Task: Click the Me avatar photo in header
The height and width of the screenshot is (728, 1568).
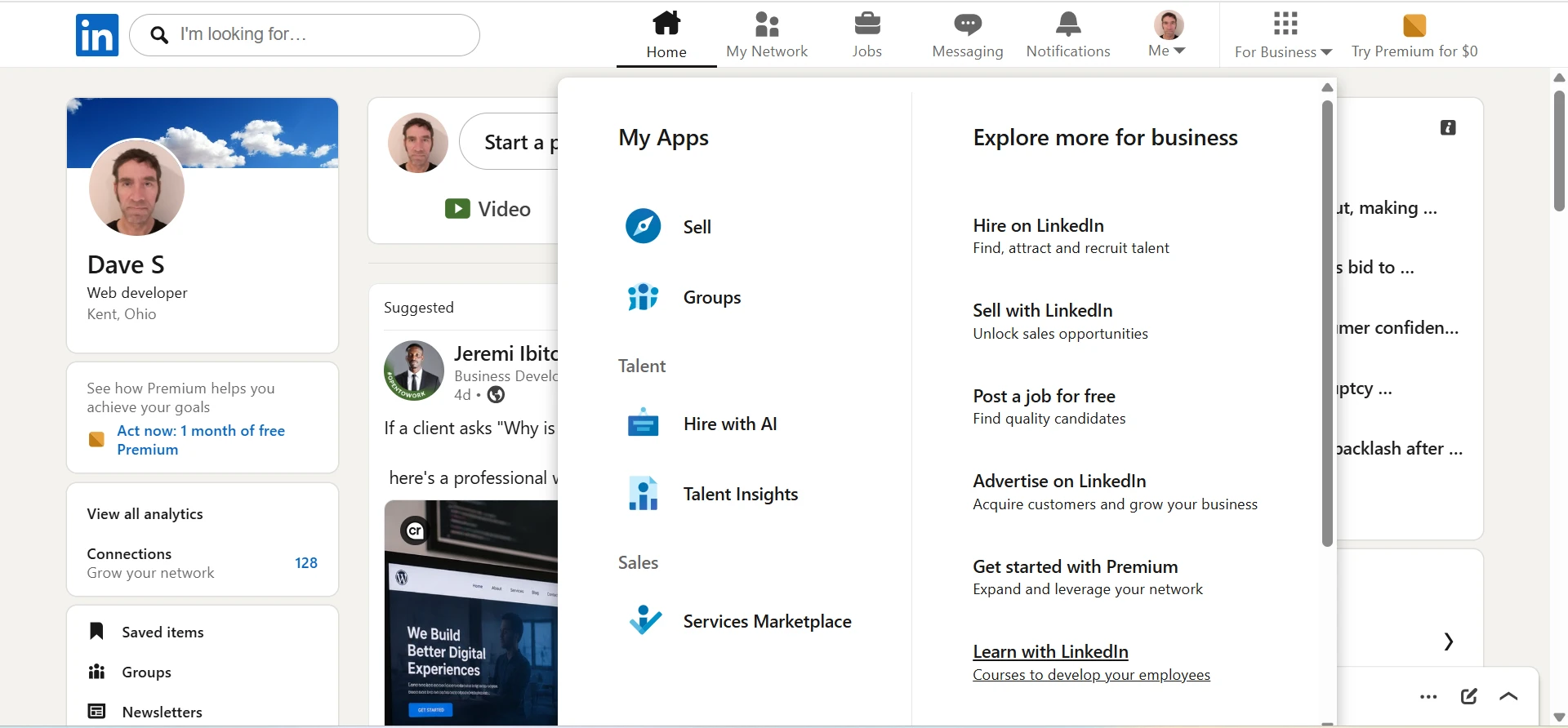Action: coord(1169,25)
